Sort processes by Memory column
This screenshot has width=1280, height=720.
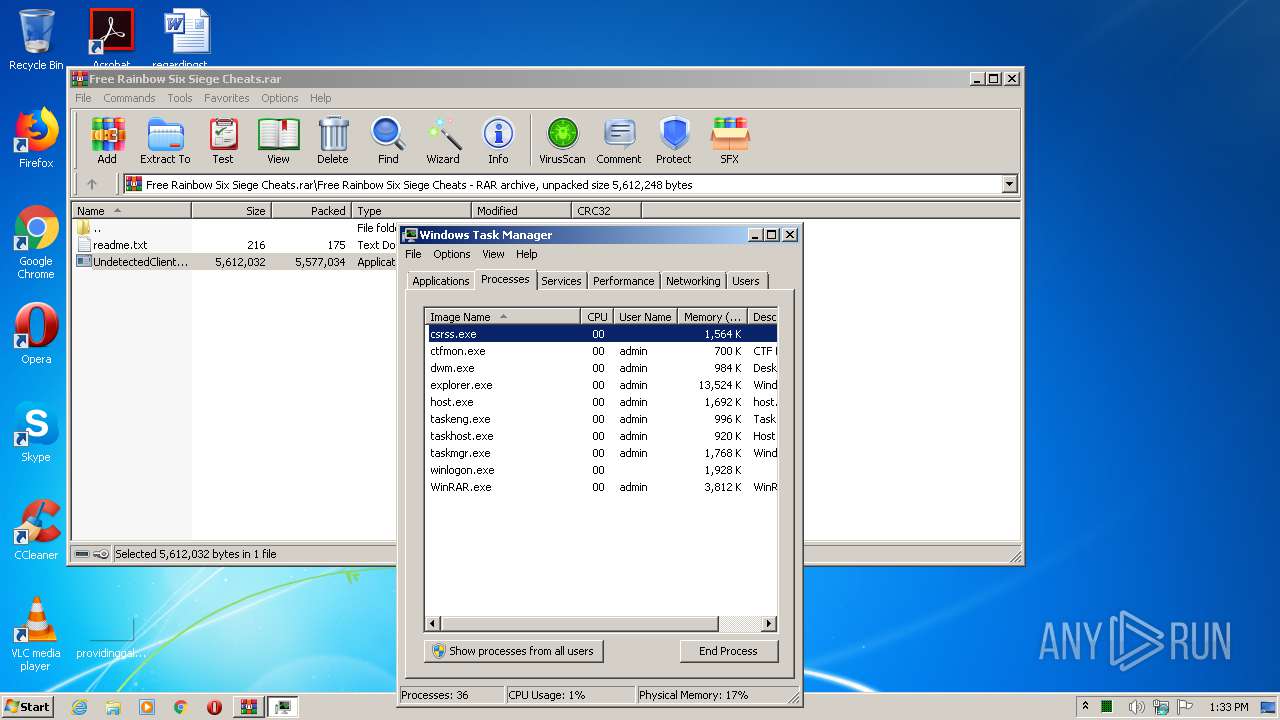pos(713,317)
